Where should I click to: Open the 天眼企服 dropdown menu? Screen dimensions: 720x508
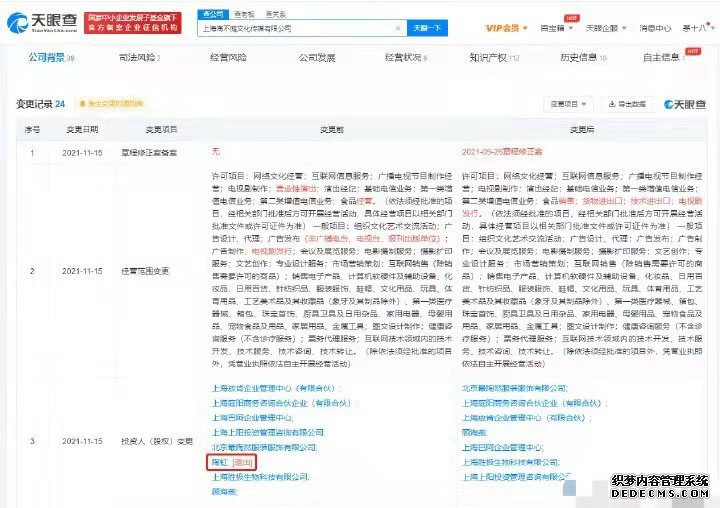[x=606, y=28]
